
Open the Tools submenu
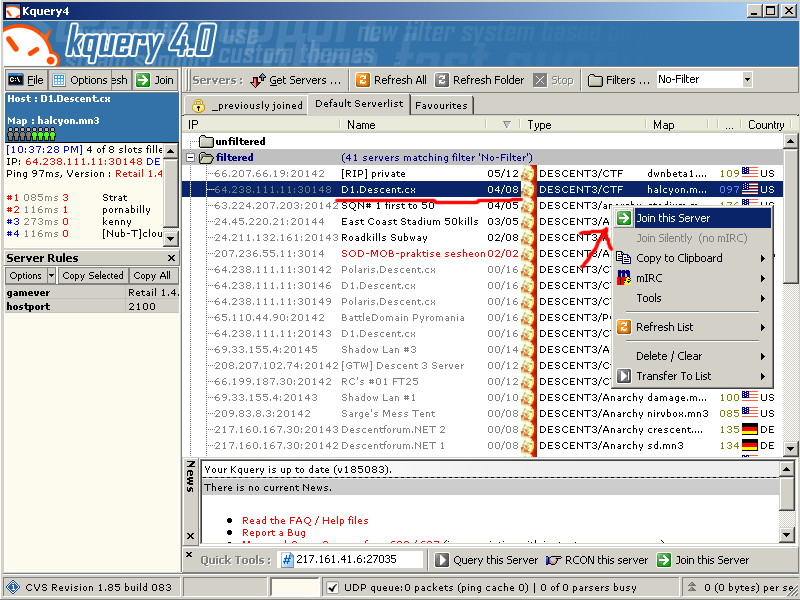tap(692, 298)
